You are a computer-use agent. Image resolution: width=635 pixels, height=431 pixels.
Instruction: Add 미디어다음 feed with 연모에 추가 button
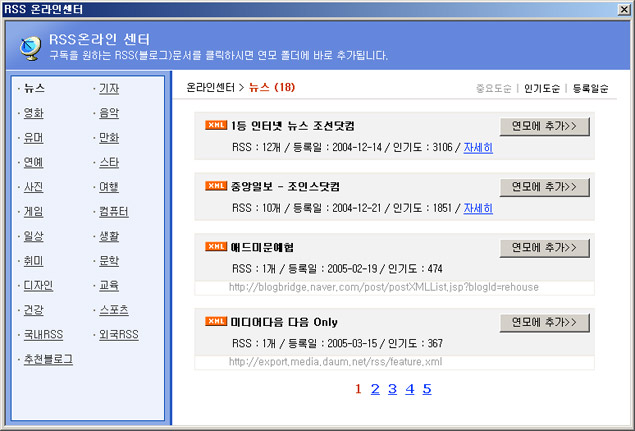click(544, 323)
